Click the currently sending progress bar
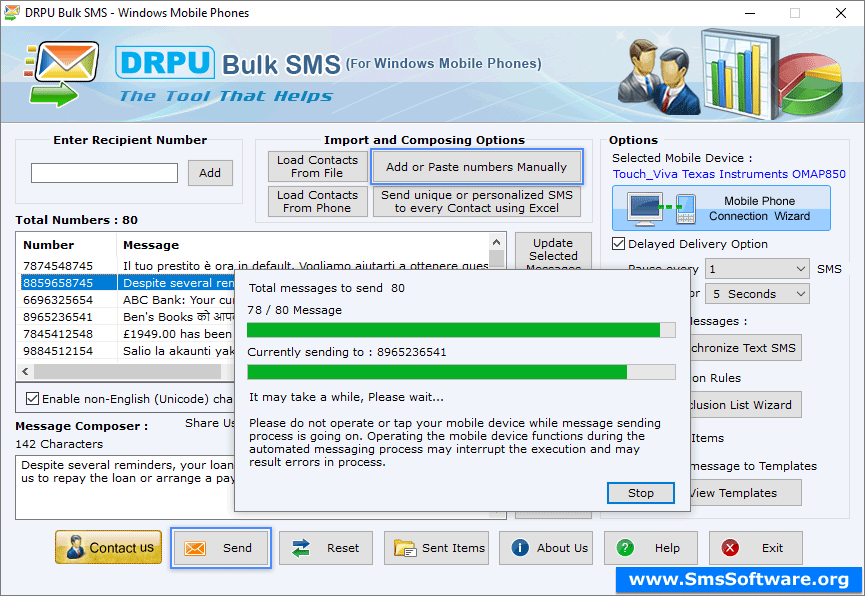 (461, 372)
